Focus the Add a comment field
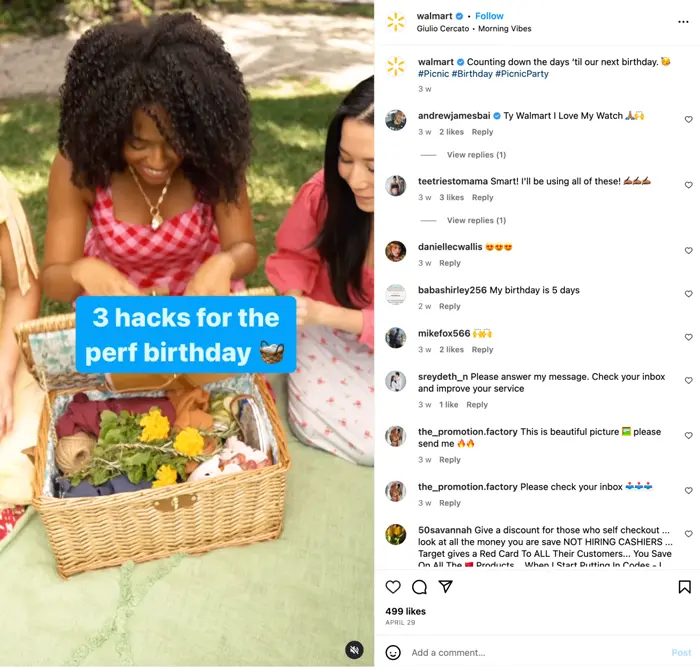Viewport: 700px width, 667px height. click(x=536, y=653)
